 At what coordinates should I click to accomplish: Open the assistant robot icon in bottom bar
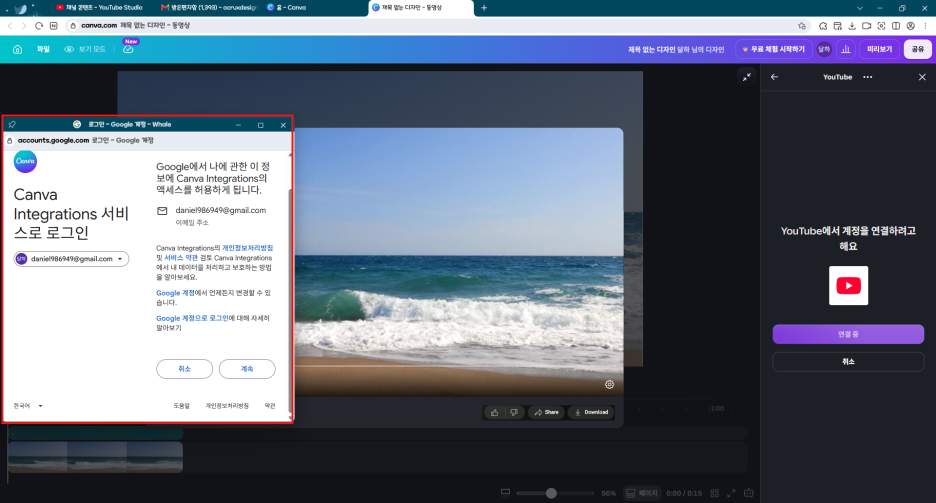pos(749,493)
